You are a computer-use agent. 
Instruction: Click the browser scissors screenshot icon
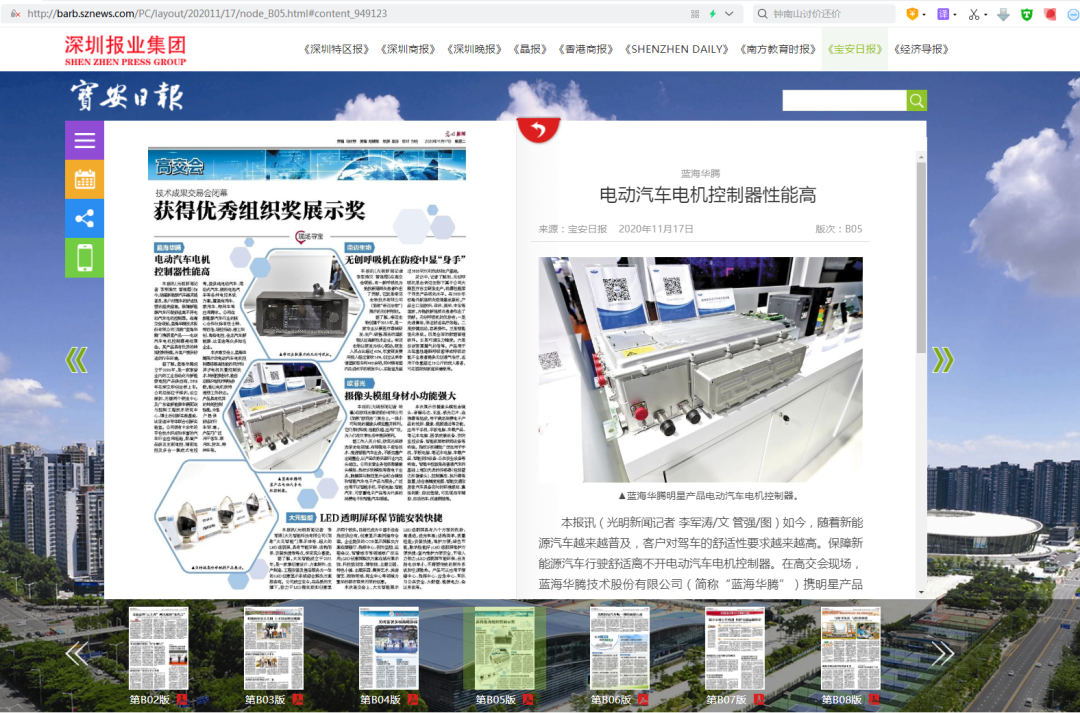point(973,14)
